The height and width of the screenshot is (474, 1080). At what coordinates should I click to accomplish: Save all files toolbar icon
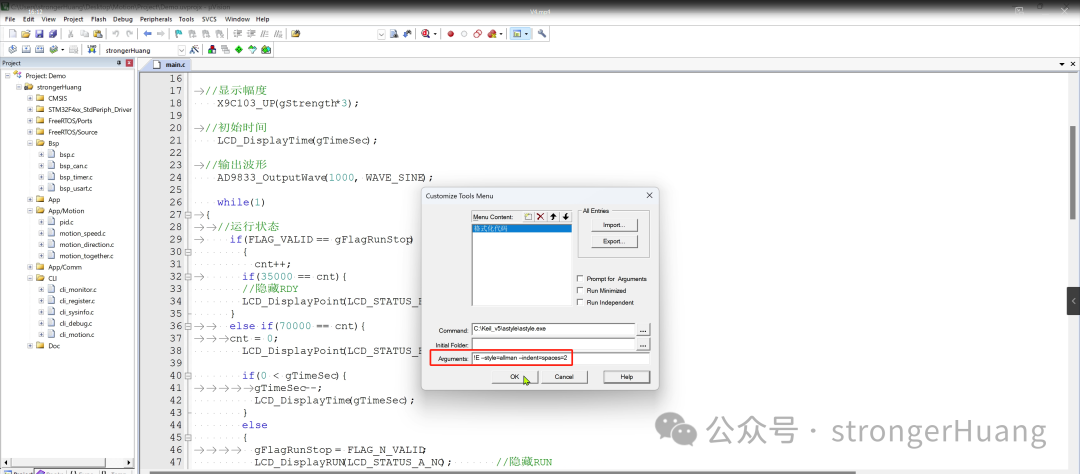click(x=53, y=34)
